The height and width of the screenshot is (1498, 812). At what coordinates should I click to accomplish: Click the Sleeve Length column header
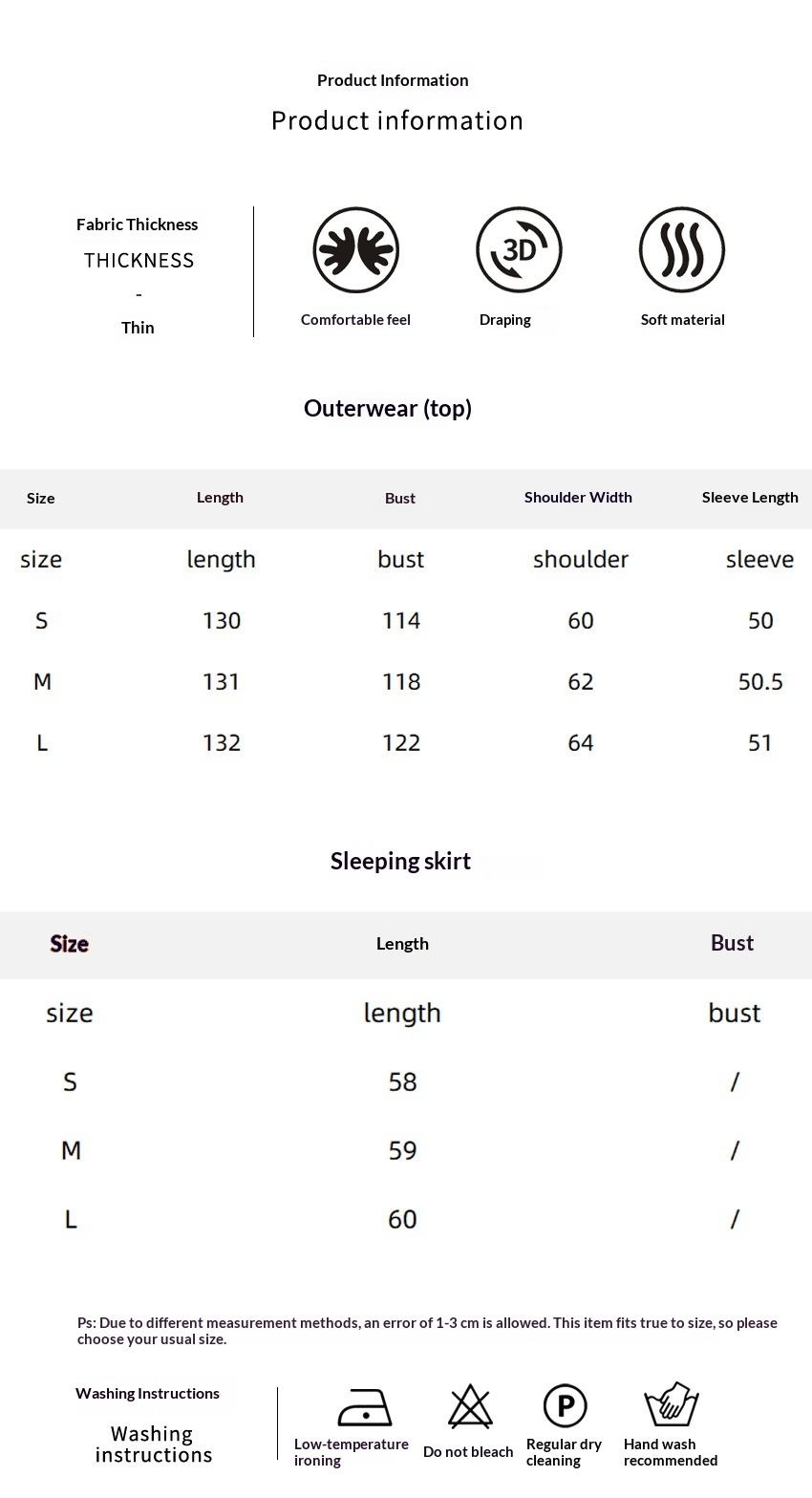tap(750, 498)
